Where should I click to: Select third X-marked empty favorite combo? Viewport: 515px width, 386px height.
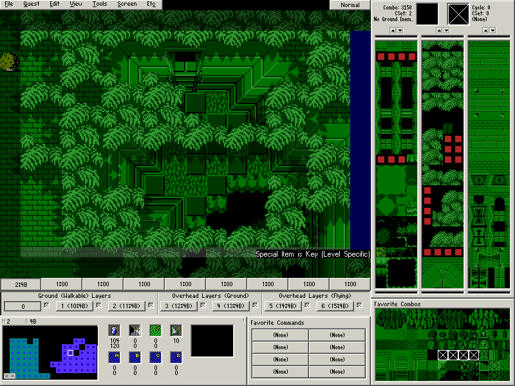[x=463, y=355]
